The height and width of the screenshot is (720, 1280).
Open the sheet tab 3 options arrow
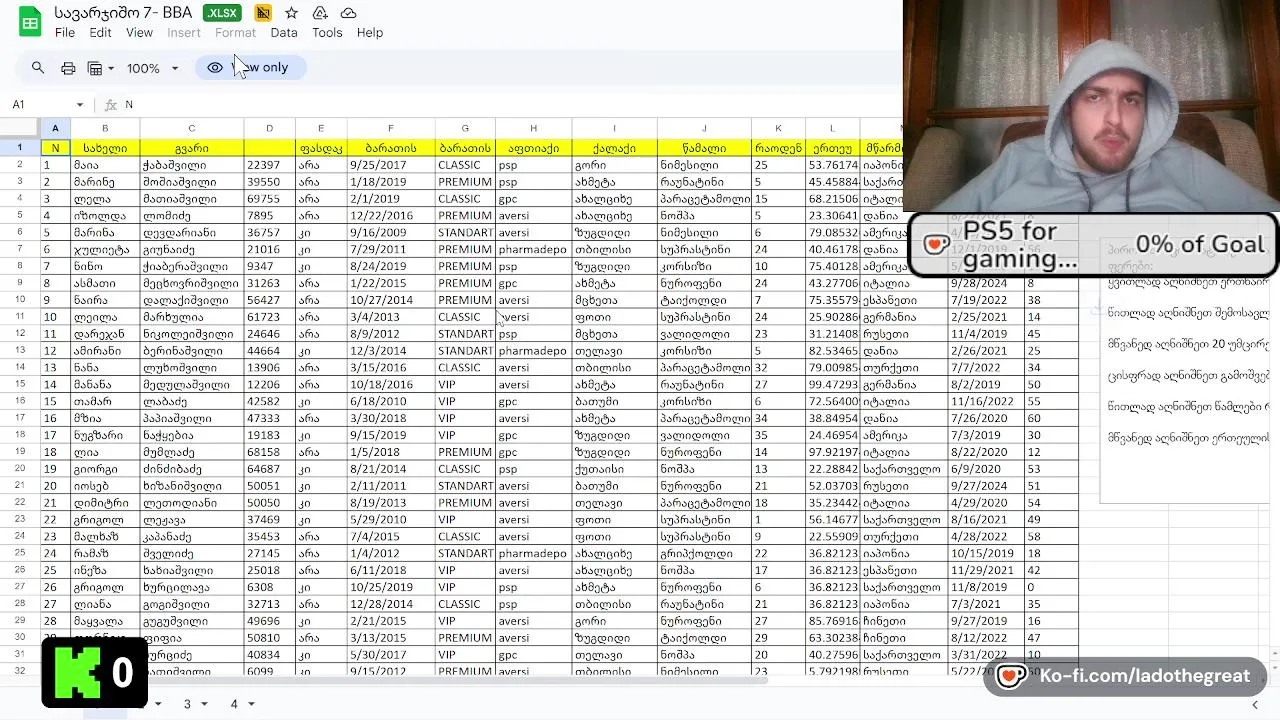pos(203,704)
